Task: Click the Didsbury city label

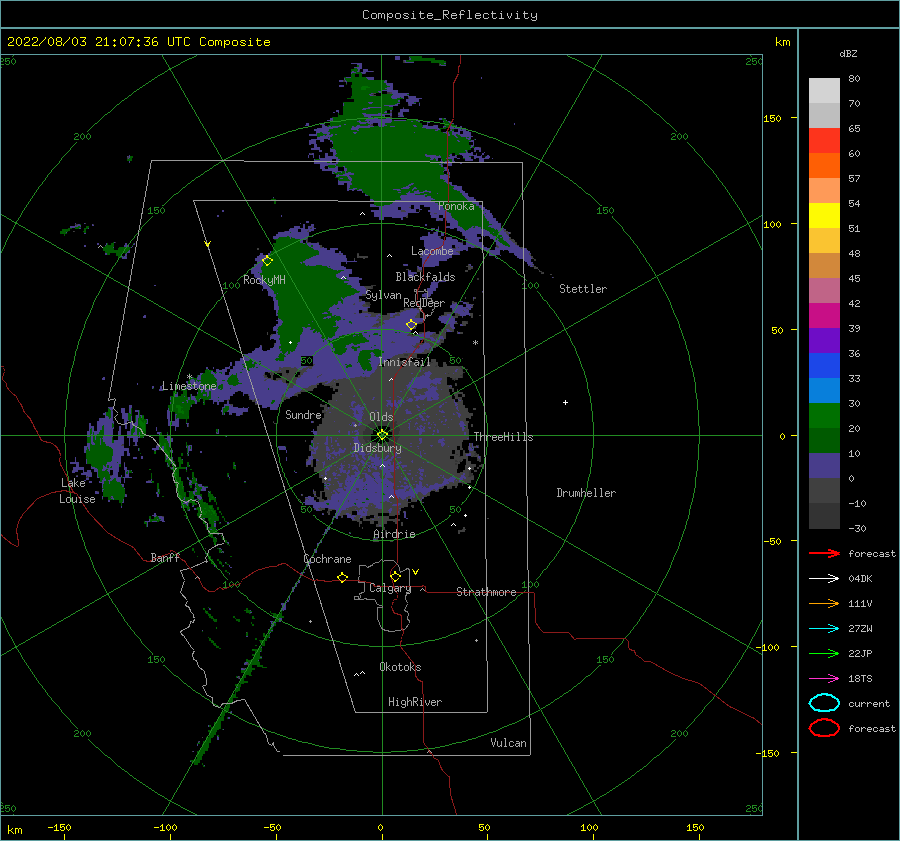Action: [378, 448]
